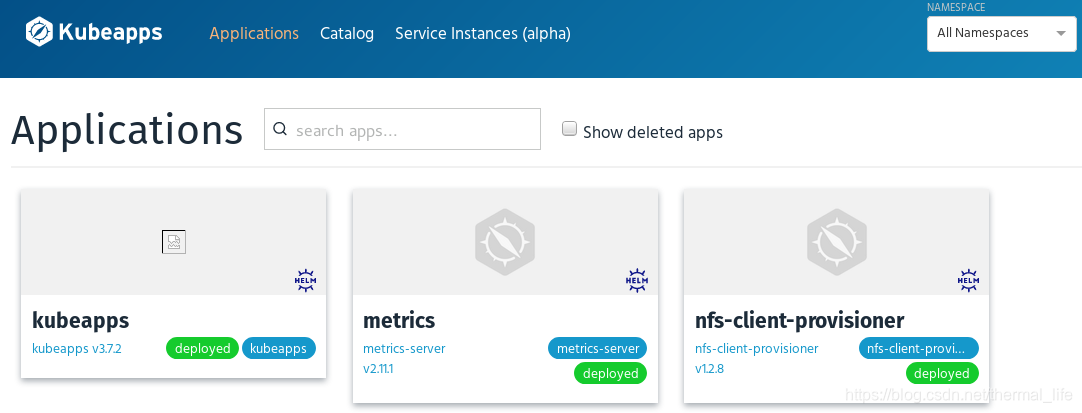Click the Kubeapps brand name

tap(110, 32)
